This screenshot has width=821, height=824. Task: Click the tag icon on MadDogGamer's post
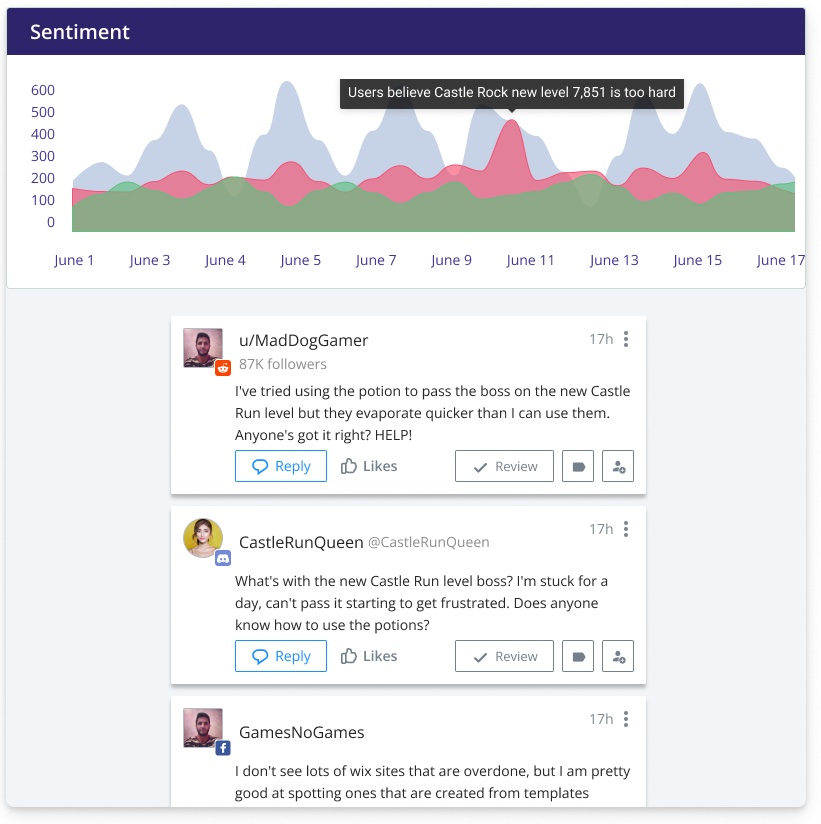coord(578,466)
